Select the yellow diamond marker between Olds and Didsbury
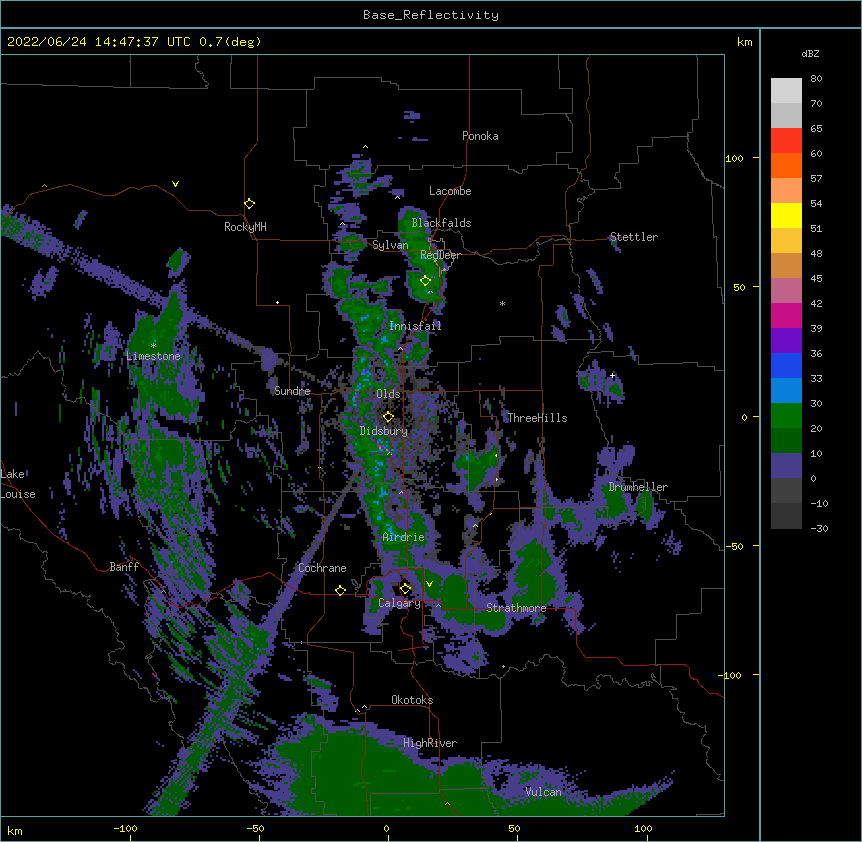This screenshot has width=862, height=842. [388, 417]
